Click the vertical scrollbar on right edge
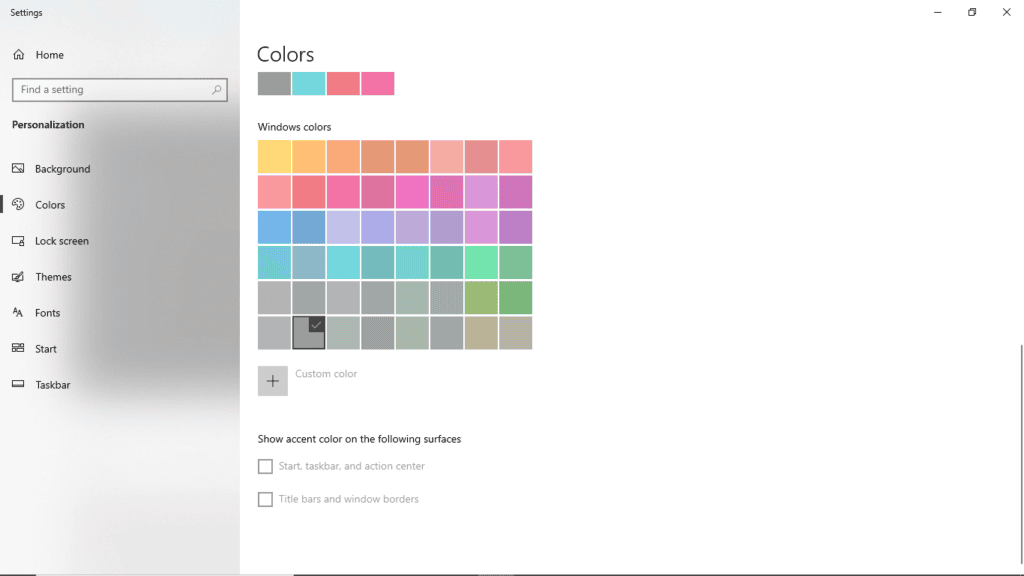The height and width of the screenshot is (576, 1024). [x=1020, y=450]
